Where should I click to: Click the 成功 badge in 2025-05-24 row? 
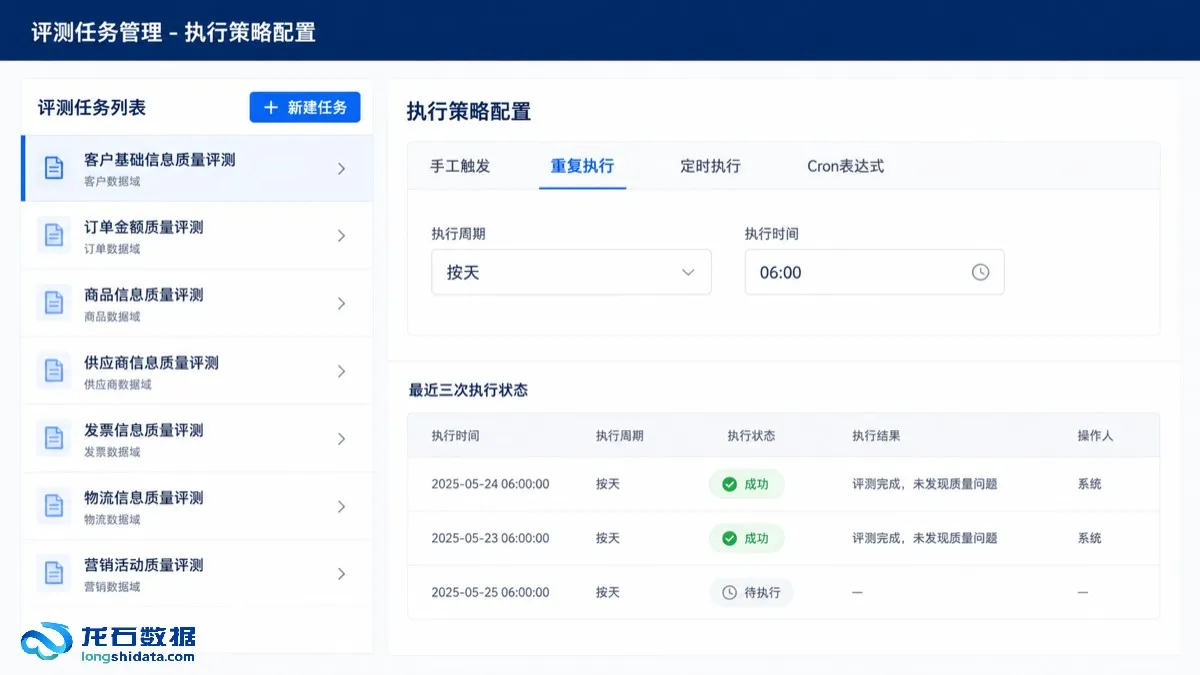(x=747, y=484)
